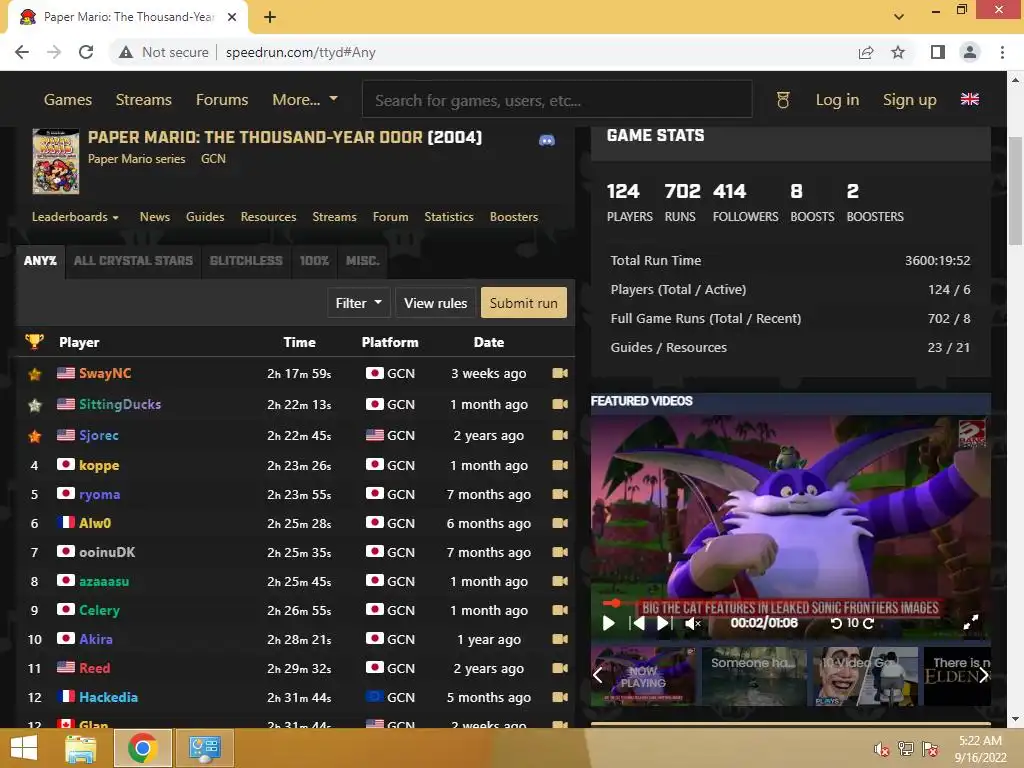The height and width of the screenshot is (768, 1024).
Task: Open video for koppe's run
Action: (x=560, y=465)
